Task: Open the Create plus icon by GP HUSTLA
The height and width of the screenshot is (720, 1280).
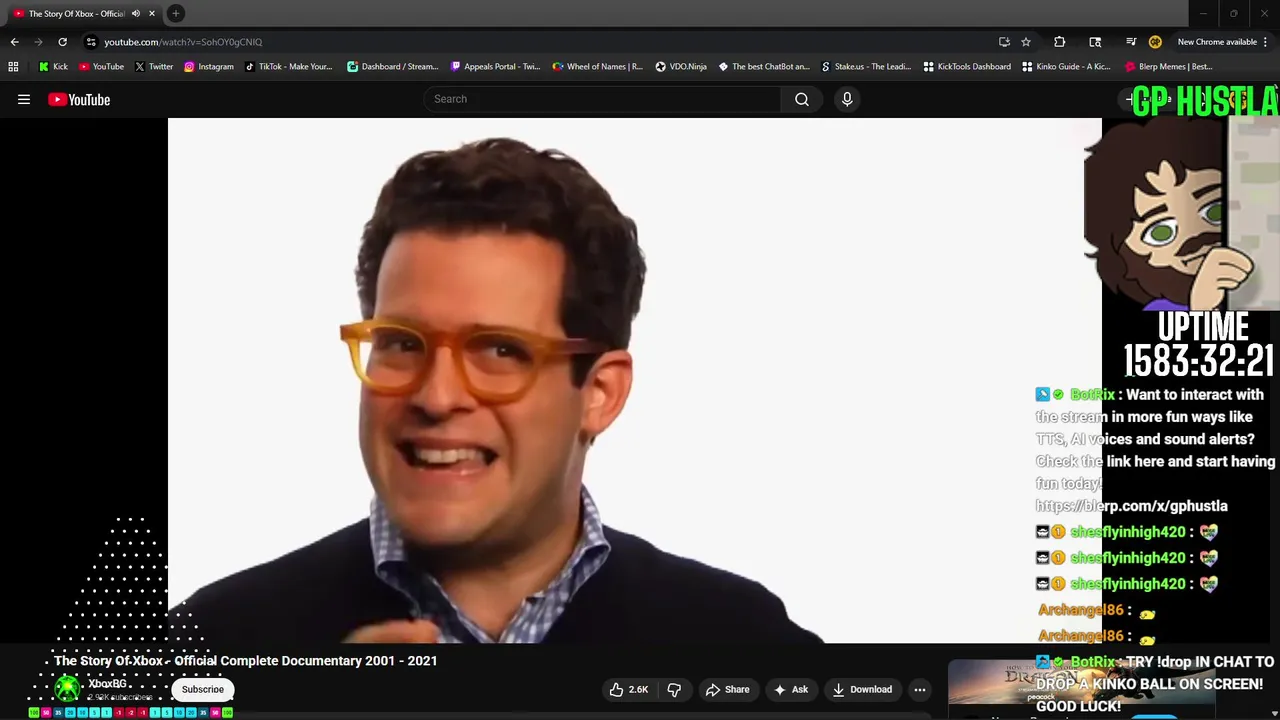Action: click(x=1131, y=99)
